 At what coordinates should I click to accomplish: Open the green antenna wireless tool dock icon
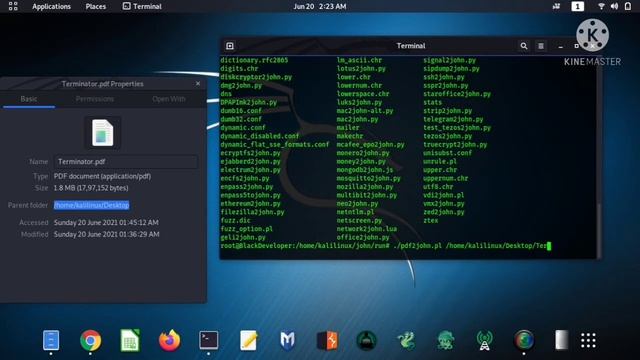click(x=484, y=340)
